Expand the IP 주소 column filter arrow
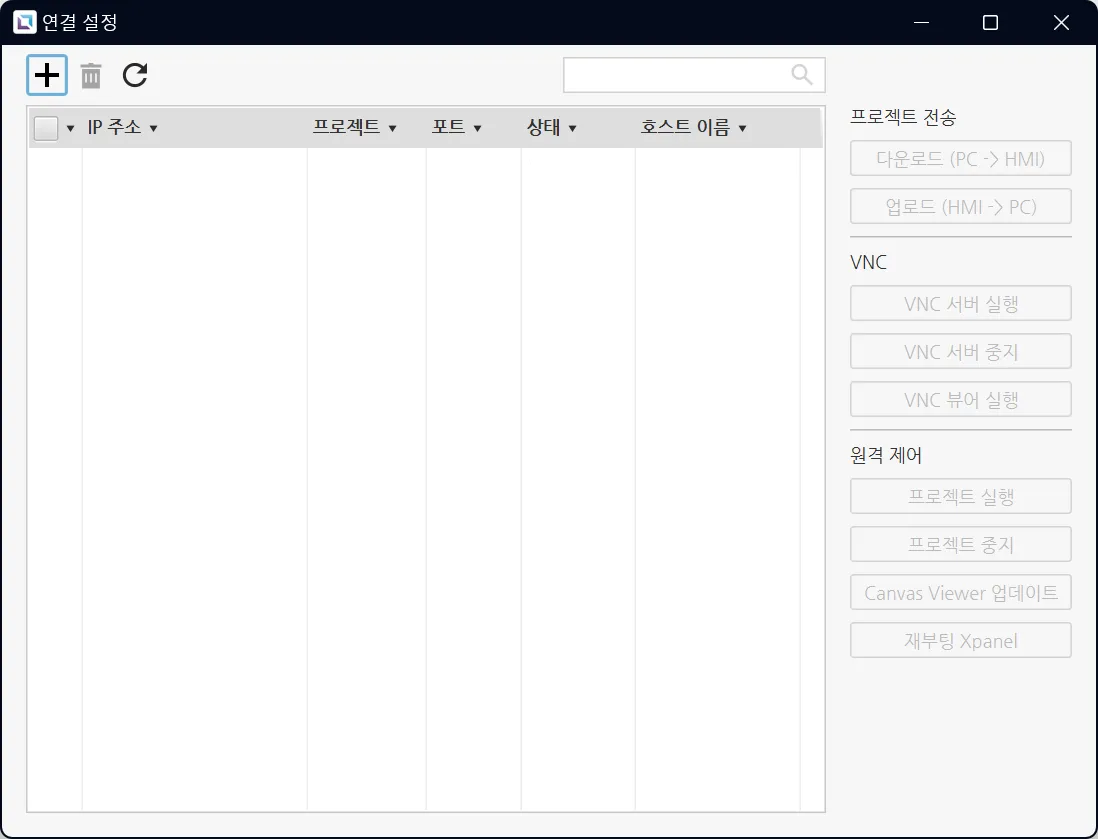This screenshot has height=839, width=1098. [x=154, y=129]
